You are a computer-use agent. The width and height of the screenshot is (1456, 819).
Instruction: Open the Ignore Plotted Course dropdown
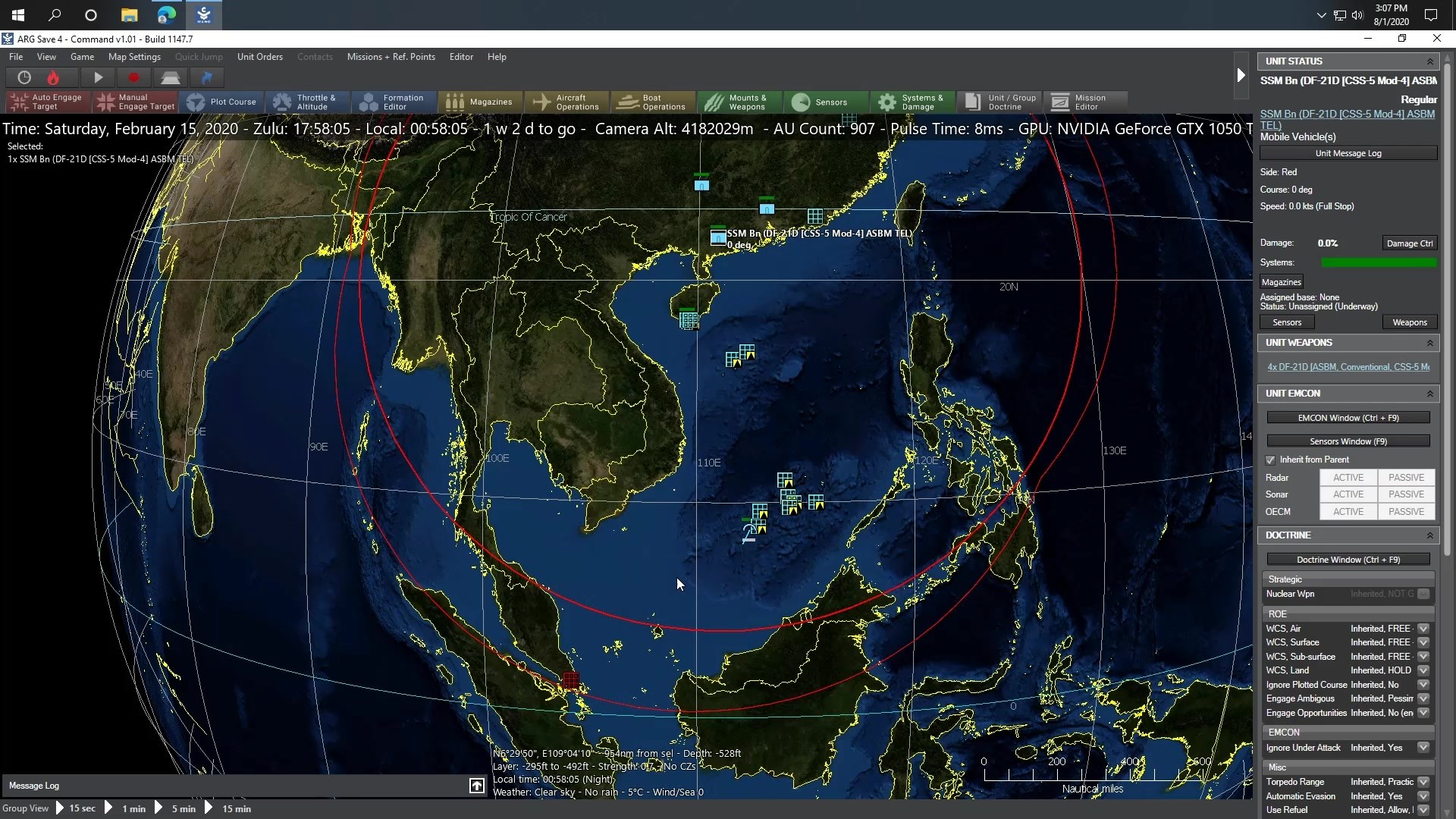tap(1423, 685)
